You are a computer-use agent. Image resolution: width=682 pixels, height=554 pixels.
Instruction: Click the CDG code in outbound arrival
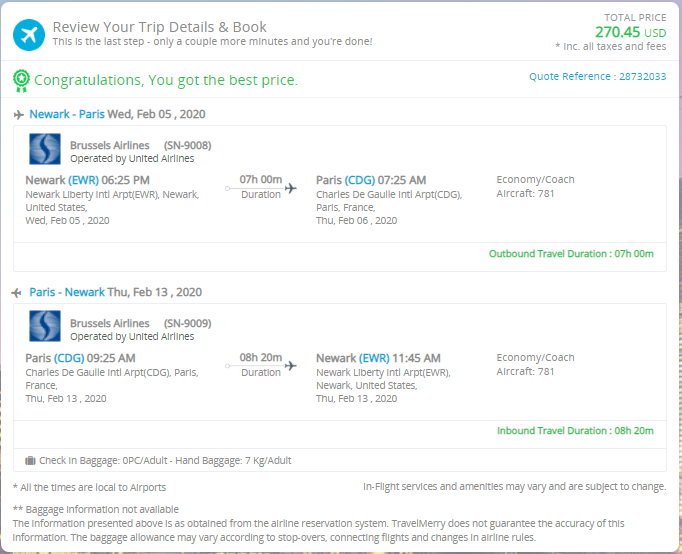point(360,180)
